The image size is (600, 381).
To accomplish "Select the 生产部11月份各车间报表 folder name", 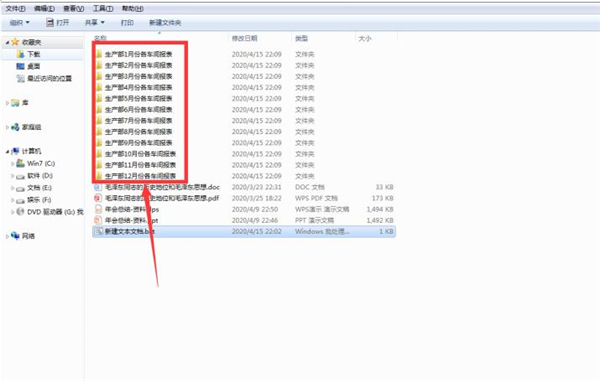I will click(140, 165).
